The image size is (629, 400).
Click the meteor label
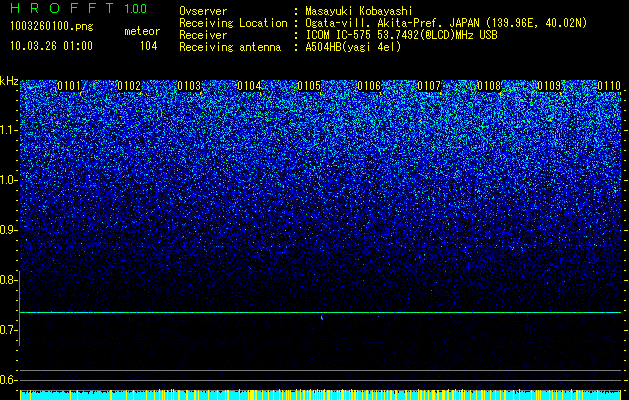[142, 31]
